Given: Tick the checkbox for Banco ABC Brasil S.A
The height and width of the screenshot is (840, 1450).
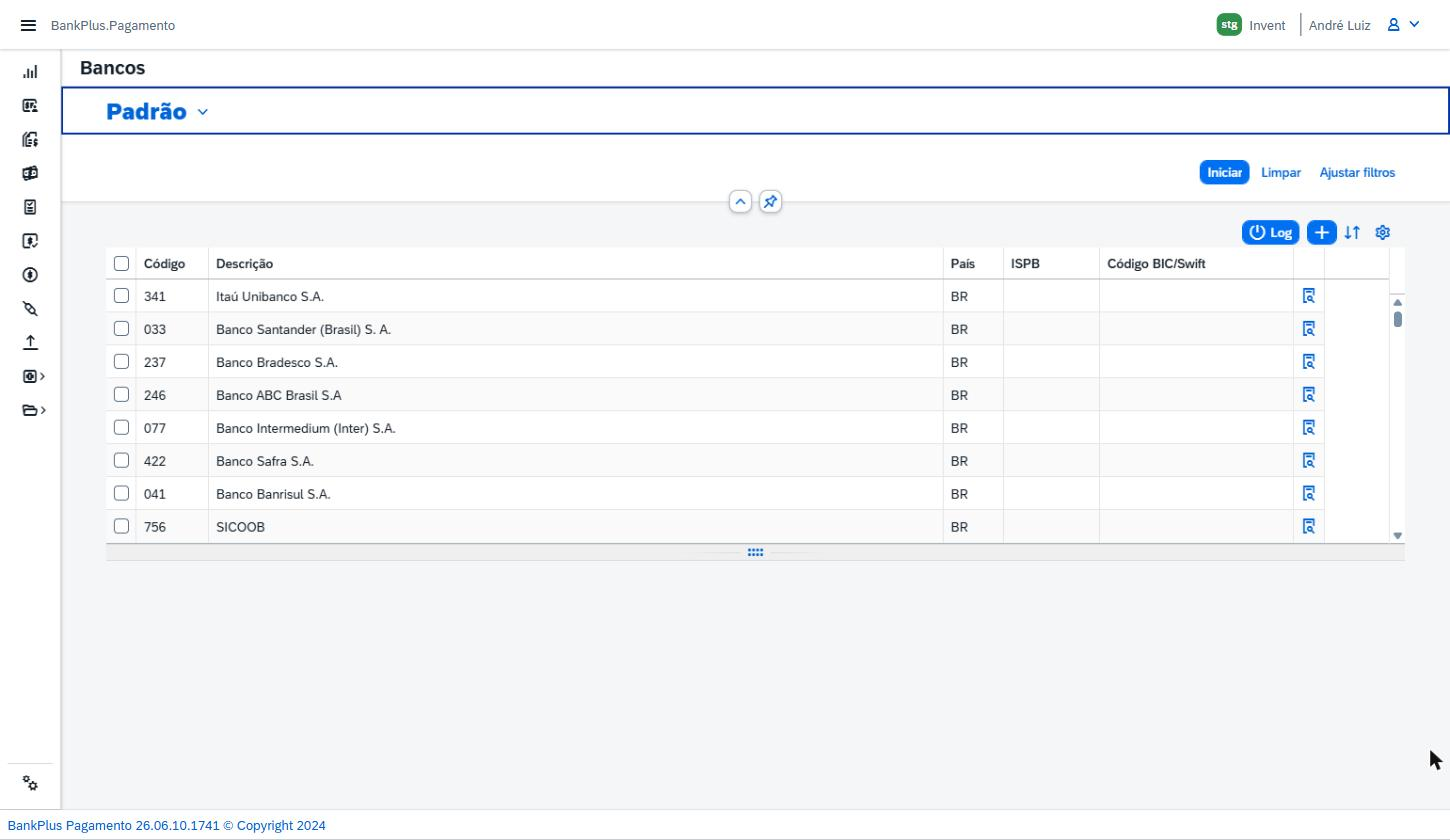Looking at the screenshot, I should pyautogui.click(x=121, y=395).
